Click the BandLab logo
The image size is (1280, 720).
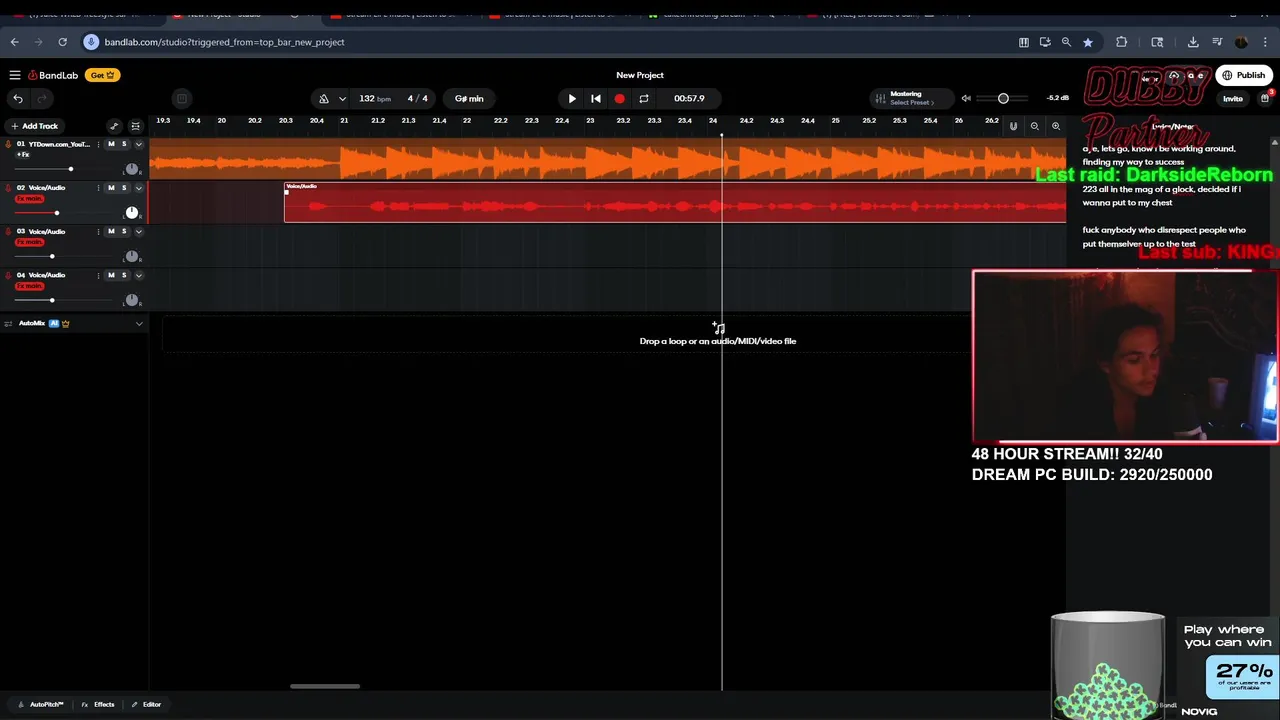[x=53, y=75]
